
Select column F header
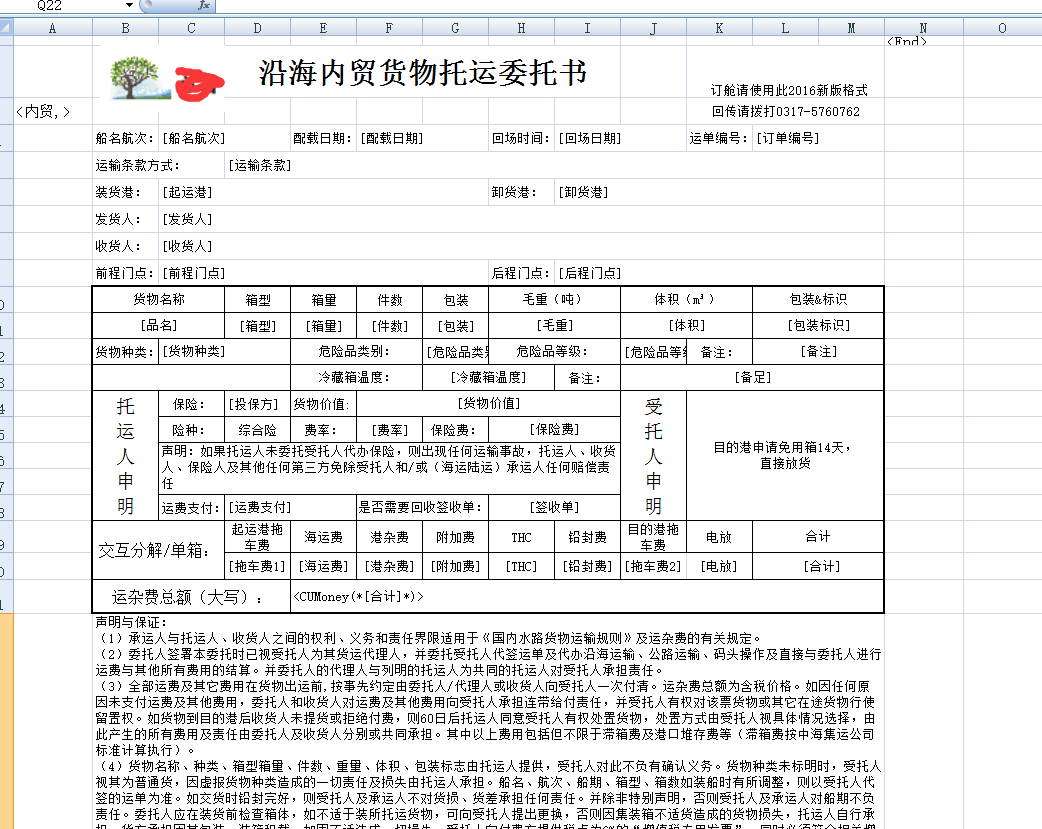(389, 28)
